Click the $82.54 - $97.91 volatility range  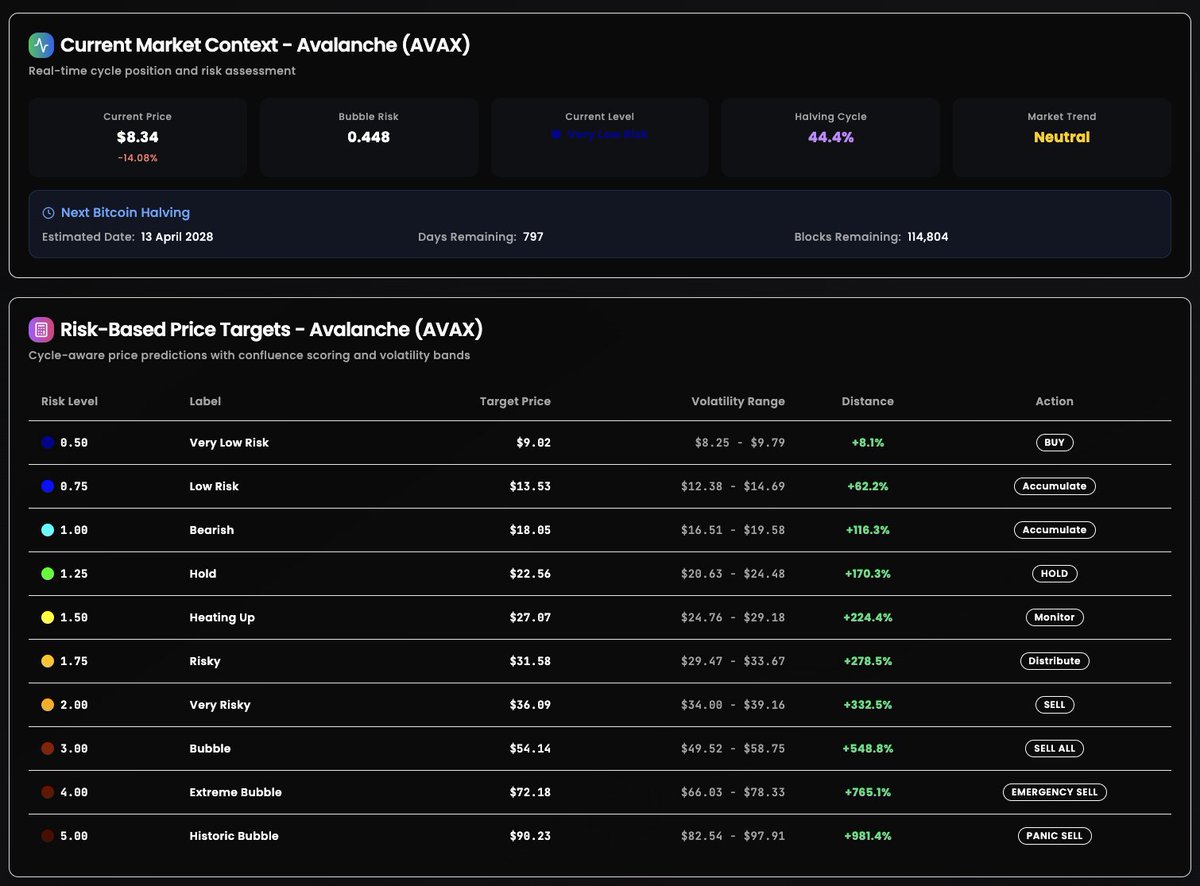point(733,836)
